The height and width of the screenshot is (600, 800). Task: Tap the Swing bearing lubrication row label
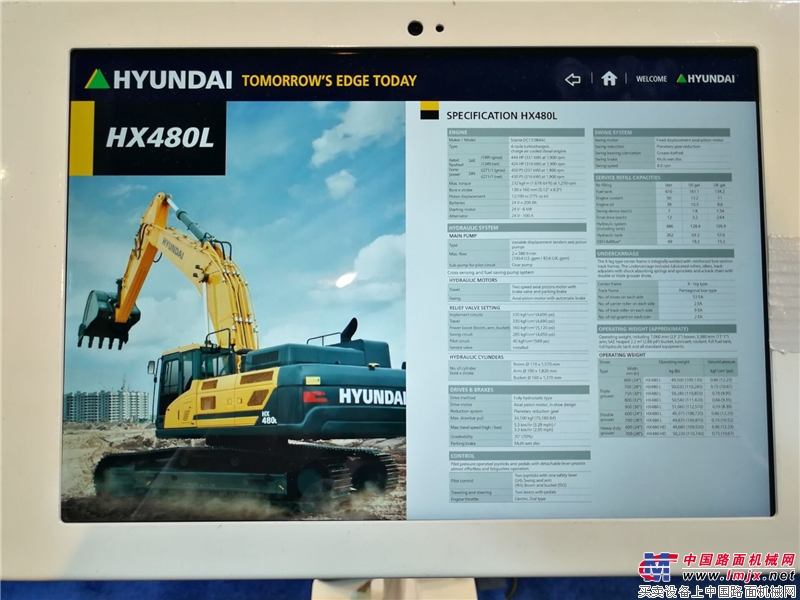coord(616,153)
